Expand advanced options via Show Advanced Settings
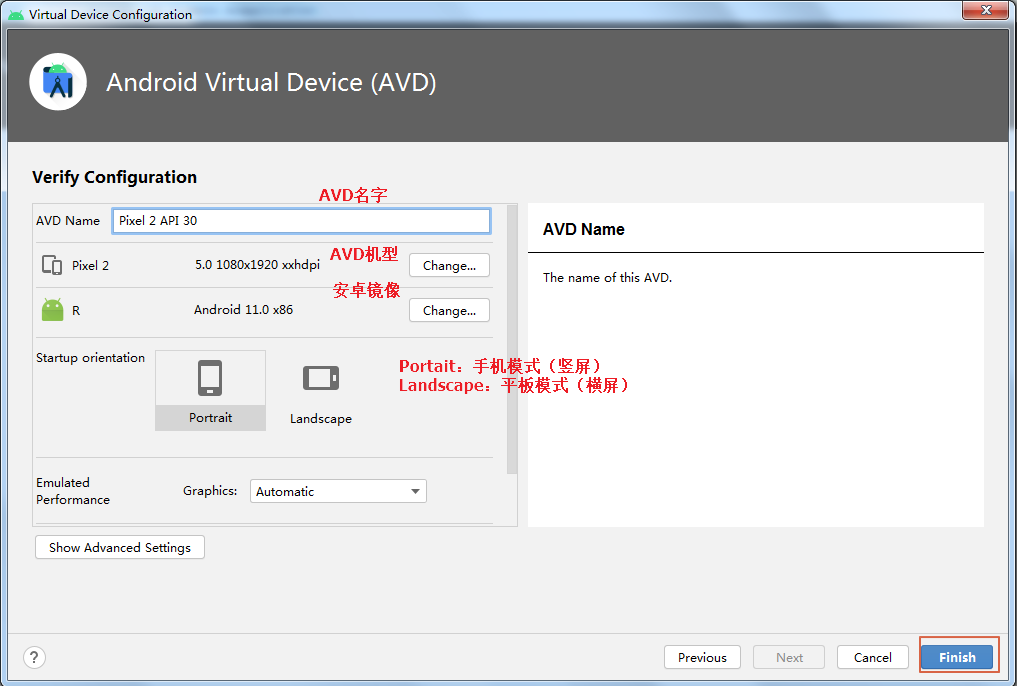The image size is (1017, 686). tap(119, 547)
